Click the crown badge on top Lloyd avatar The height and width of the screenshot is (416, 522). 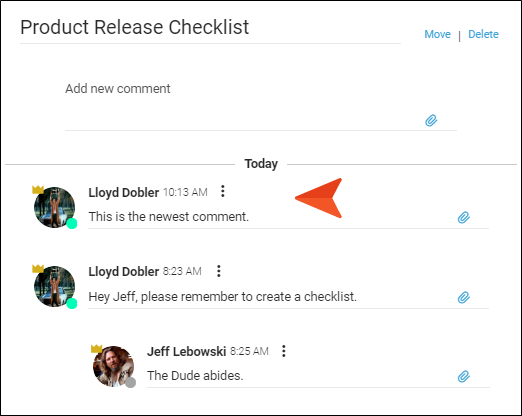click(38, 190)
